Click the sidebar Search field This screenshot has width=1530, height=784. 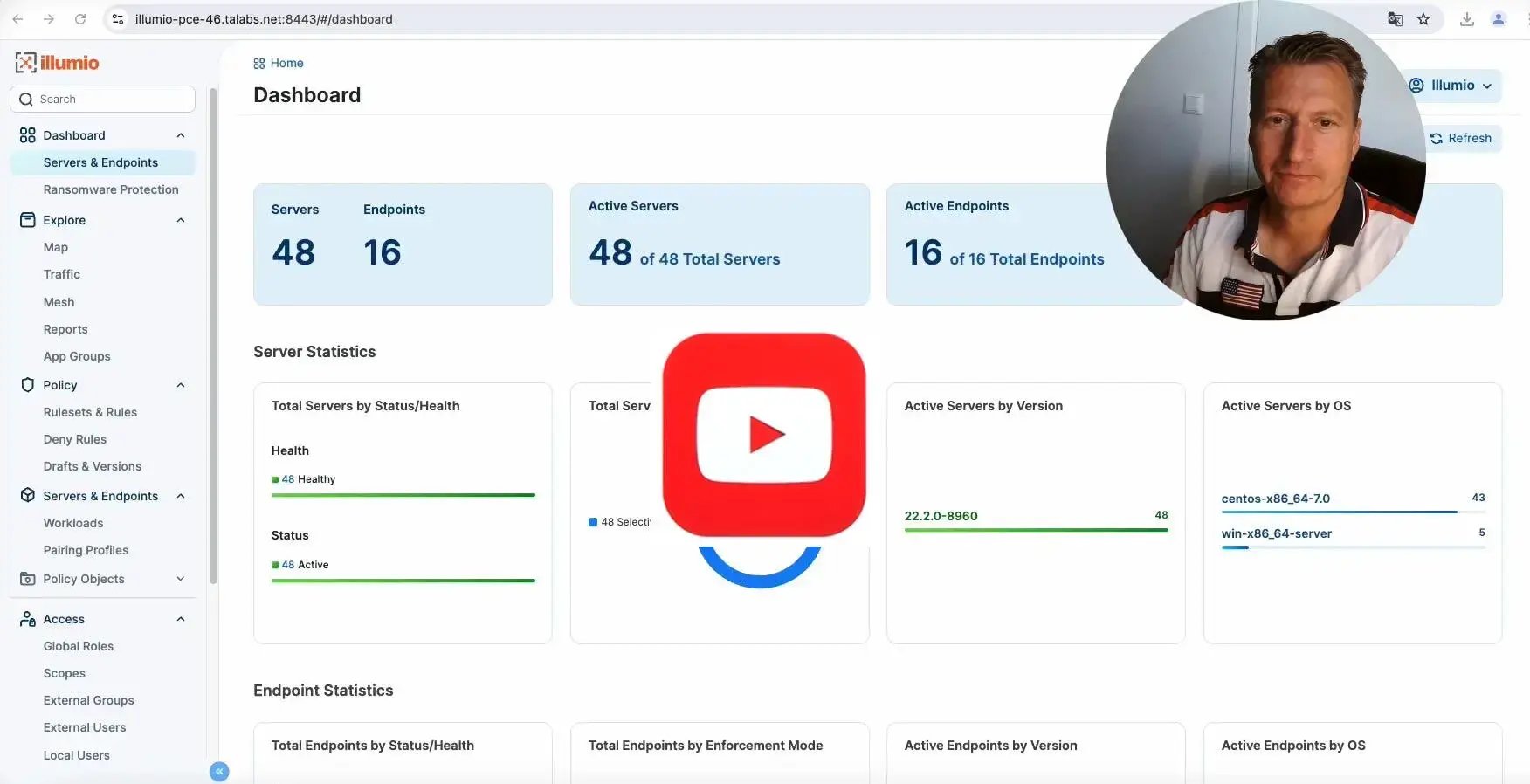click(x=103, y=99)
